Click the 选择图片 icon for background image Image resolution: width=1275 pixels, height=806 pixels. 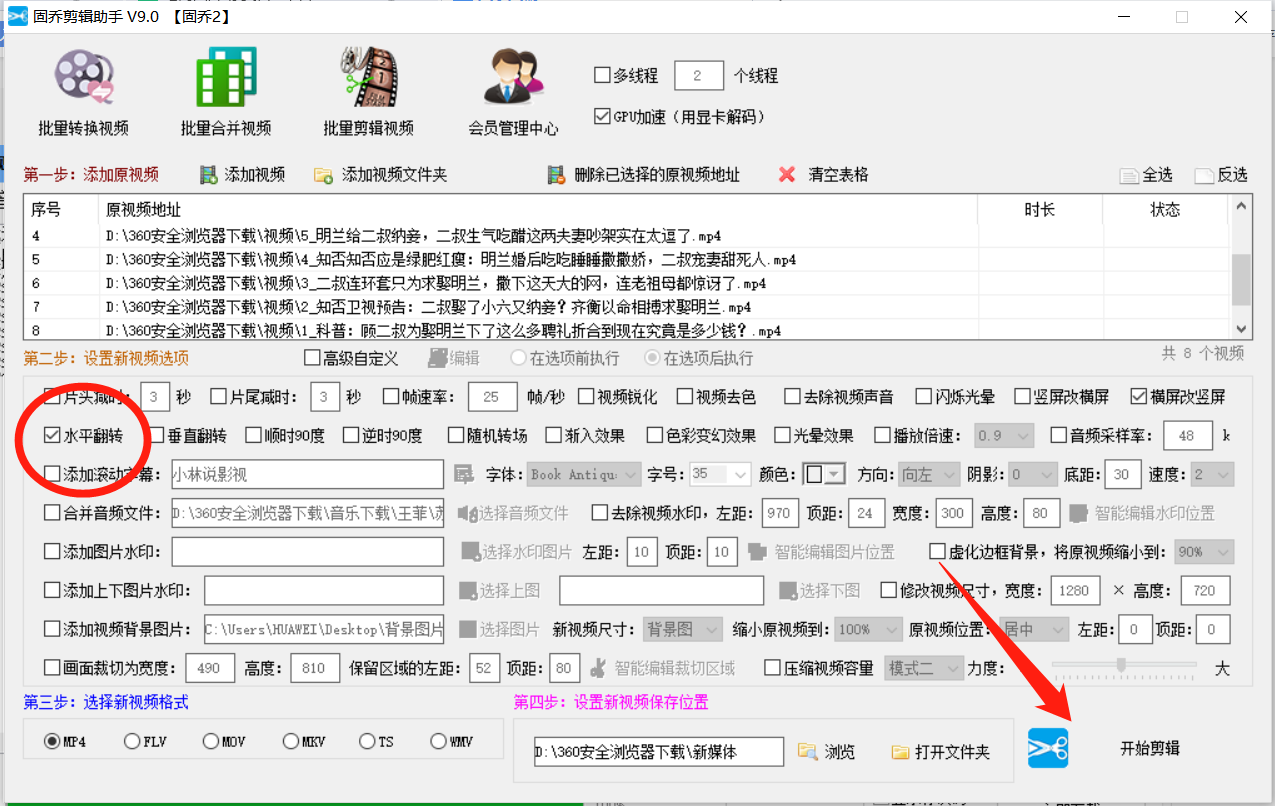tap(468, 629)
